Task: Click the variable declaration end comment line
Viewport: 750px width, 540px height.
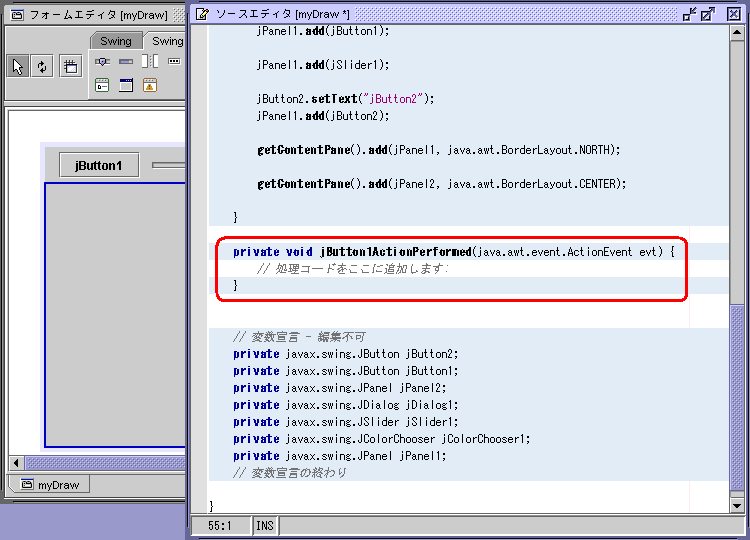Action: (290, 473)
